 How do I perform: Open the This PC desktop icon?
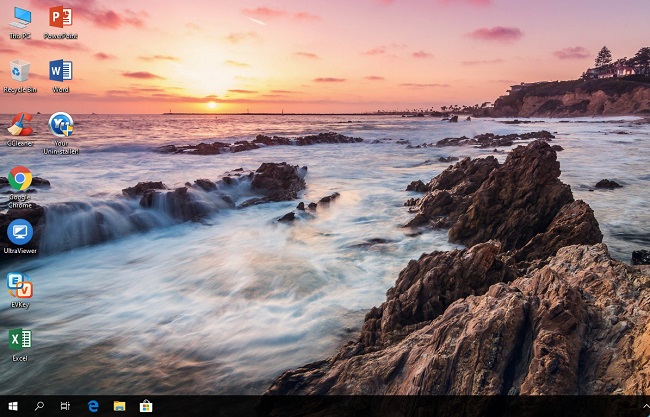click(x=20, y=18)
